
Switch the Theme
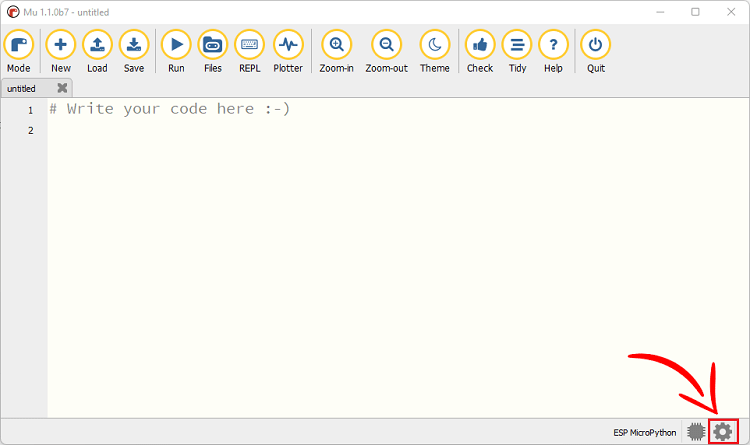tap(435, 51)
